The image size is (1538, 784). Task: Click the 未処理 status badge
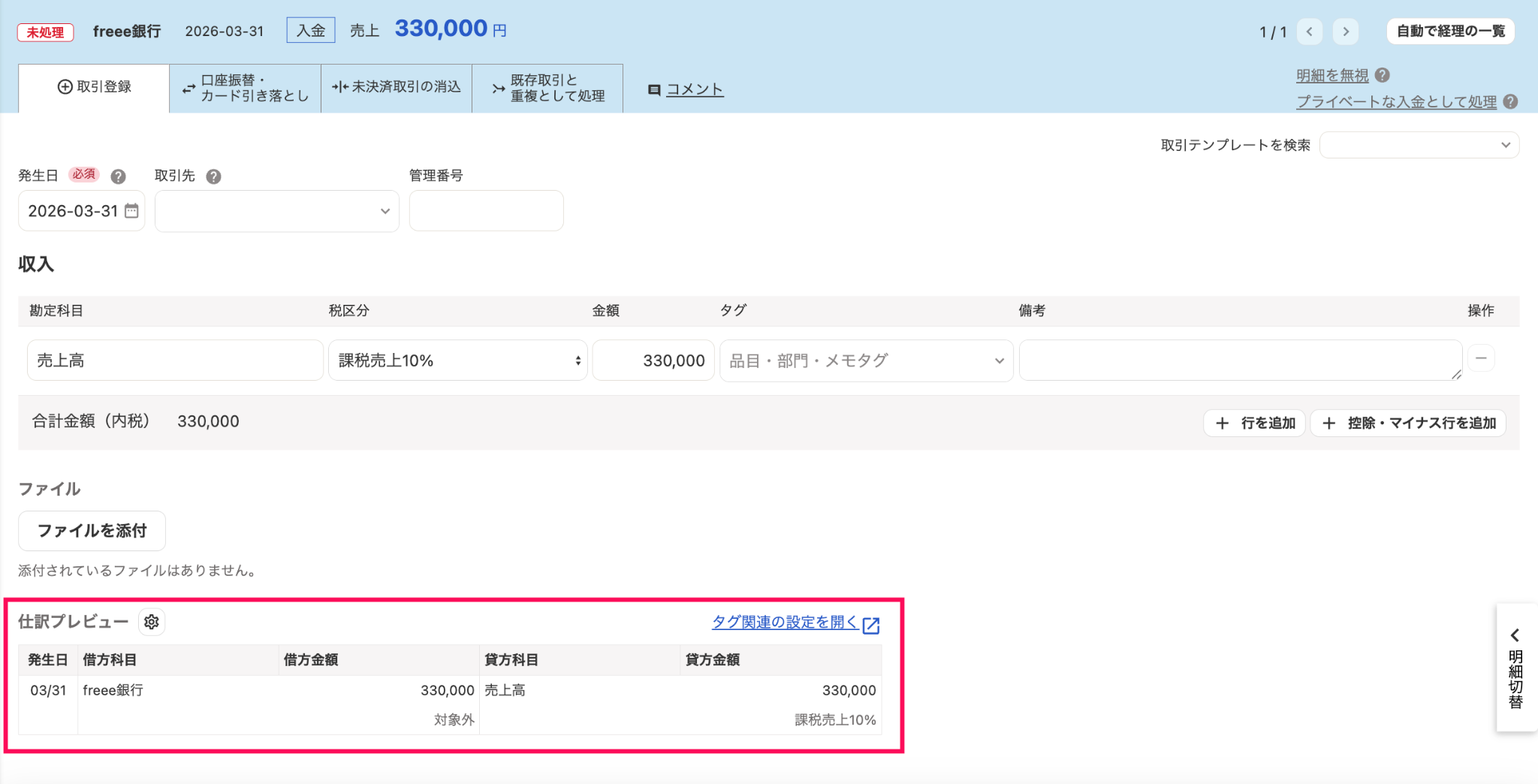coord(45,32)
